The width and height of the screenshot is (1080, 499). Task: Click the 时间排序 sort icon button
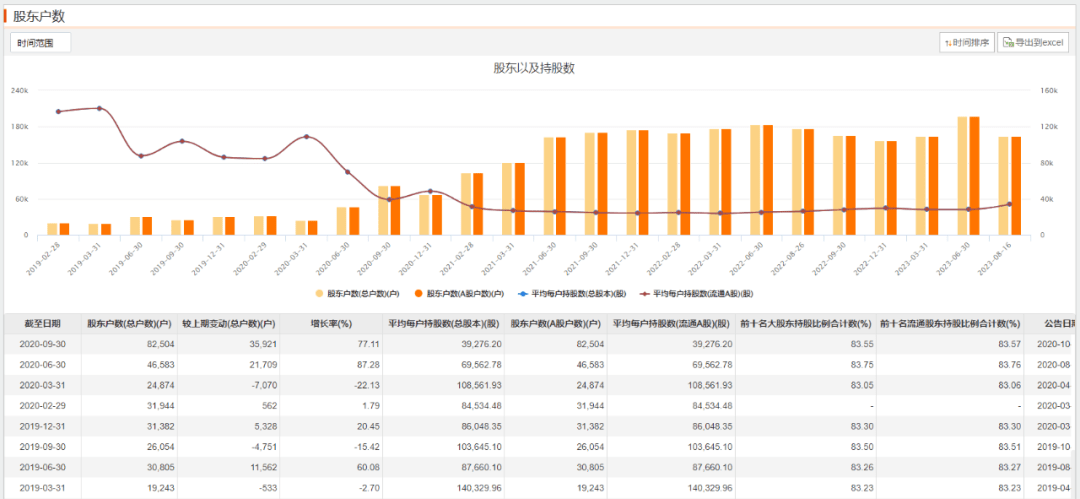967,43
